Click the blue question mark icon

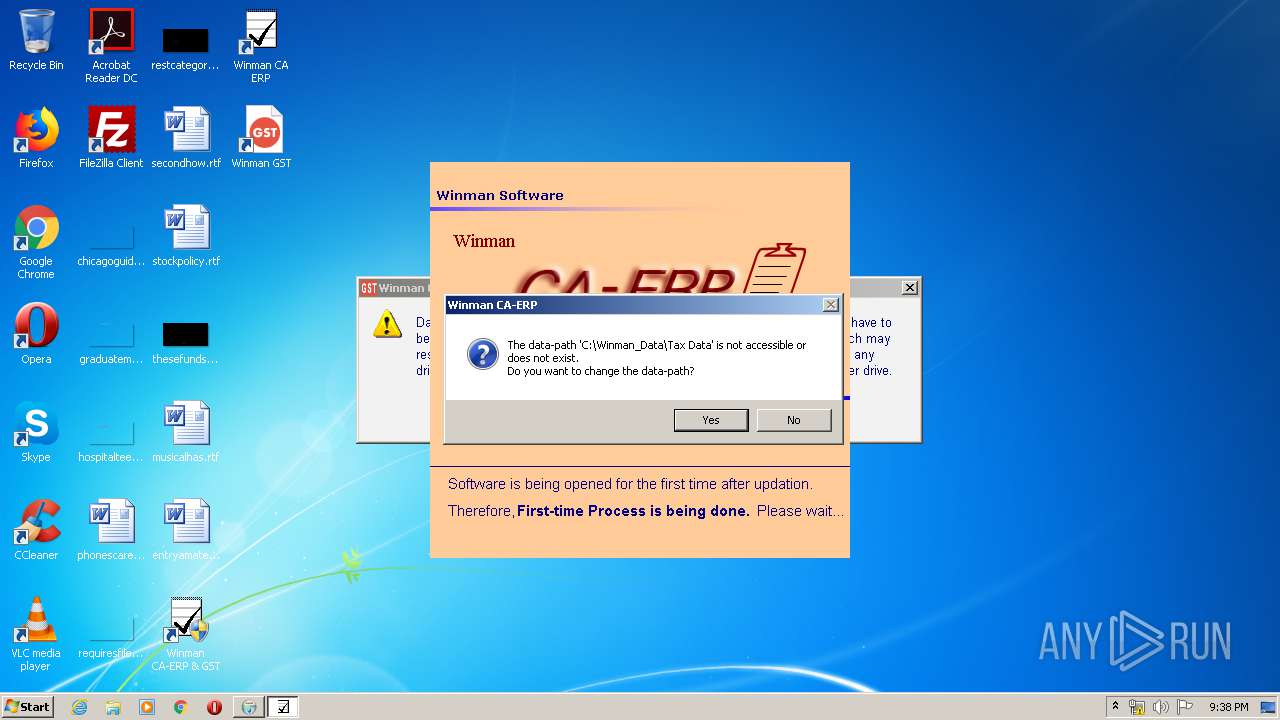coord(483,354)
